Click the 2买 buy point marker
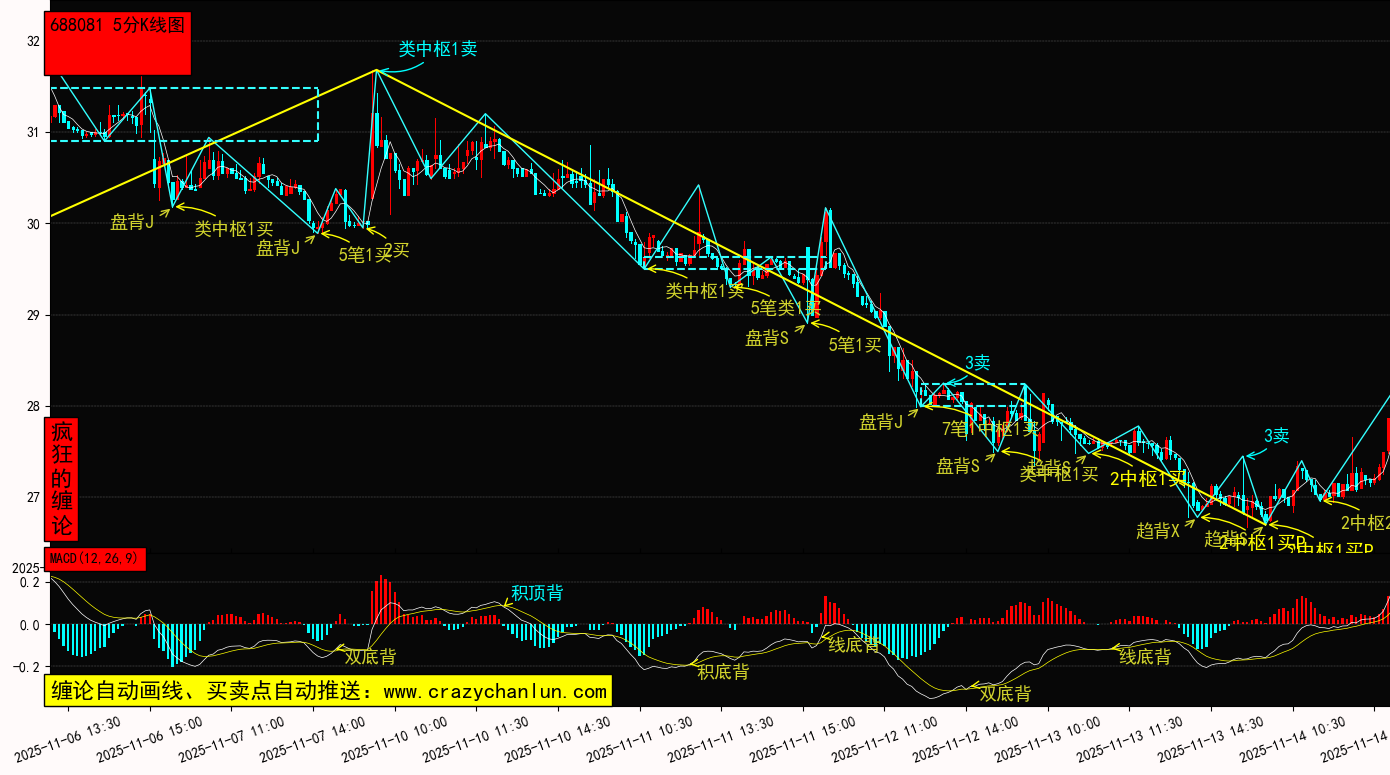This screenshot has height=775, width=1390. pyautogui.click(x=396, y=250)
